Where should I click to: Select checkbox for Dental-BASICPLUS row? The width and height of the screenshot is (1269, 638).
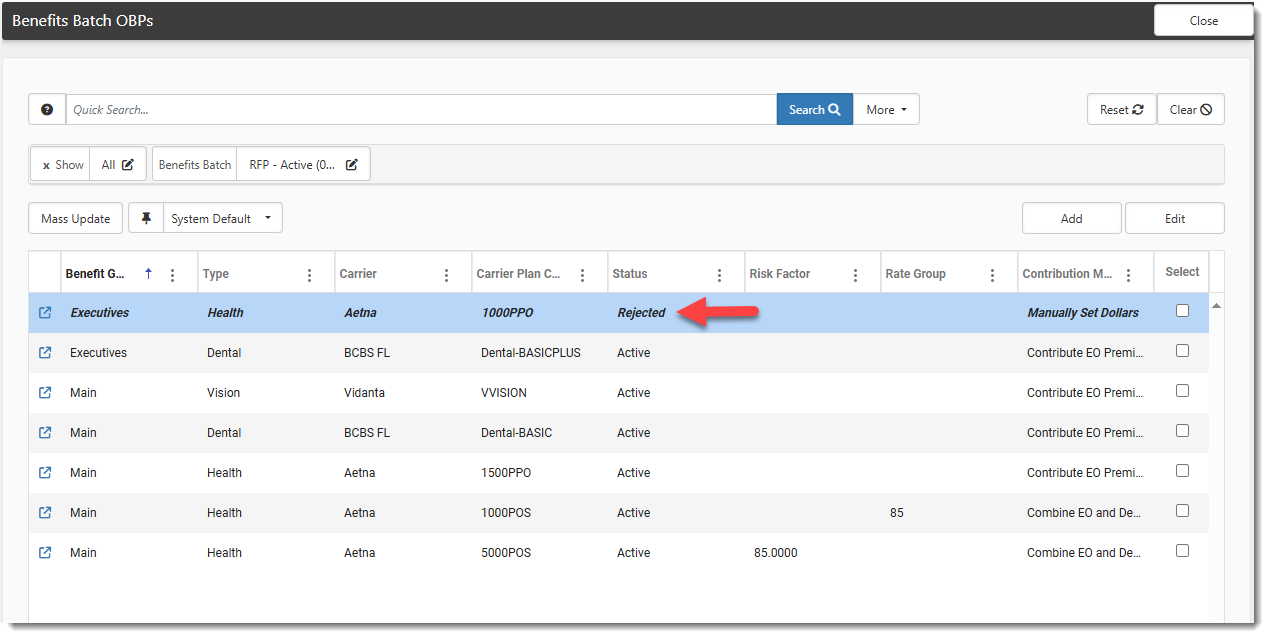click(1182, 351)
